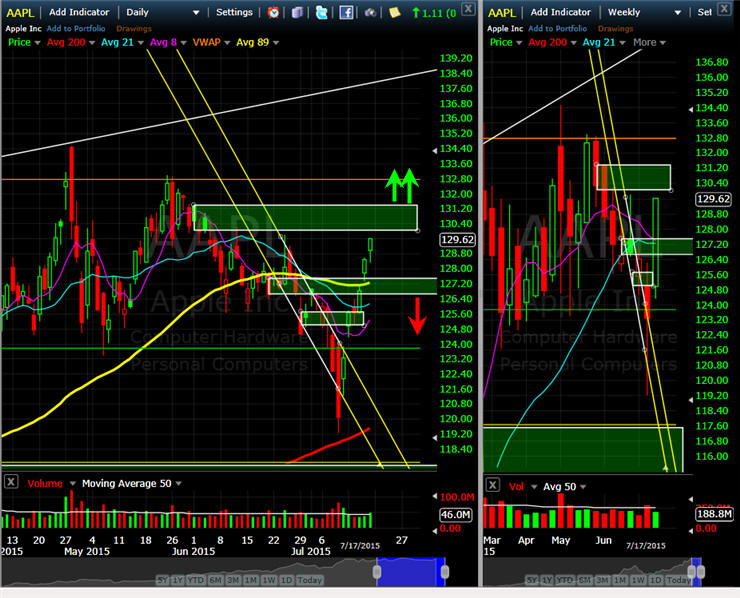The image size is (740, 598).
Task: Select the 5Y range in Weekly chart
Action: [x=531, y=580]
